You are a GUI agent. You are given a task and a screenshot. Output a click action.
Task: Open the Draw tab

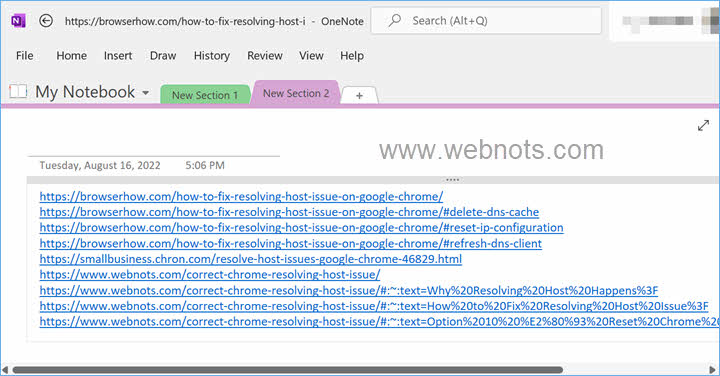tap(163, 56)
